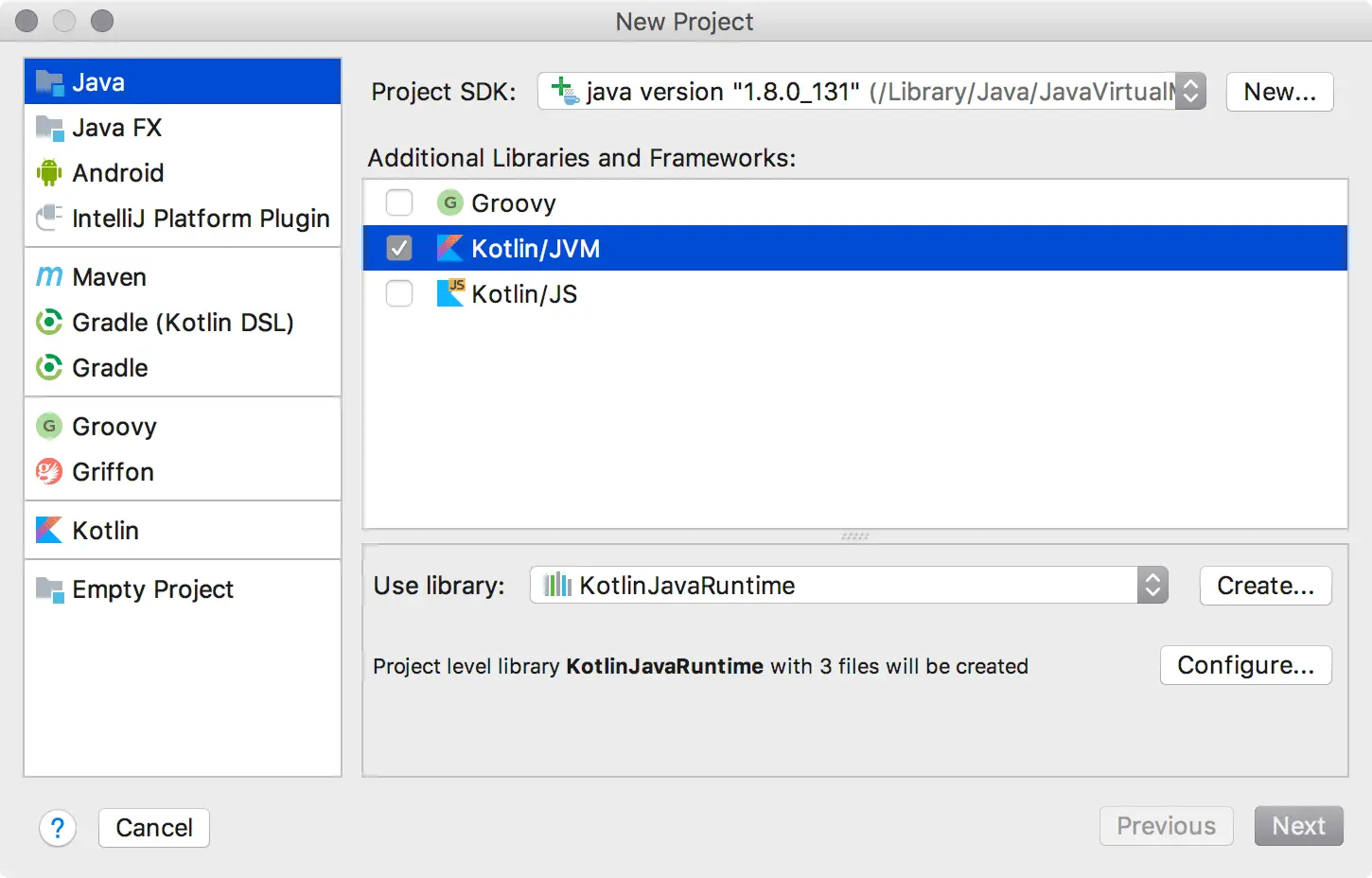Image resolution: width=1372 pixels, height=878 pixels.
Task: Click the Android robot icon
Action: coord(48,172)
